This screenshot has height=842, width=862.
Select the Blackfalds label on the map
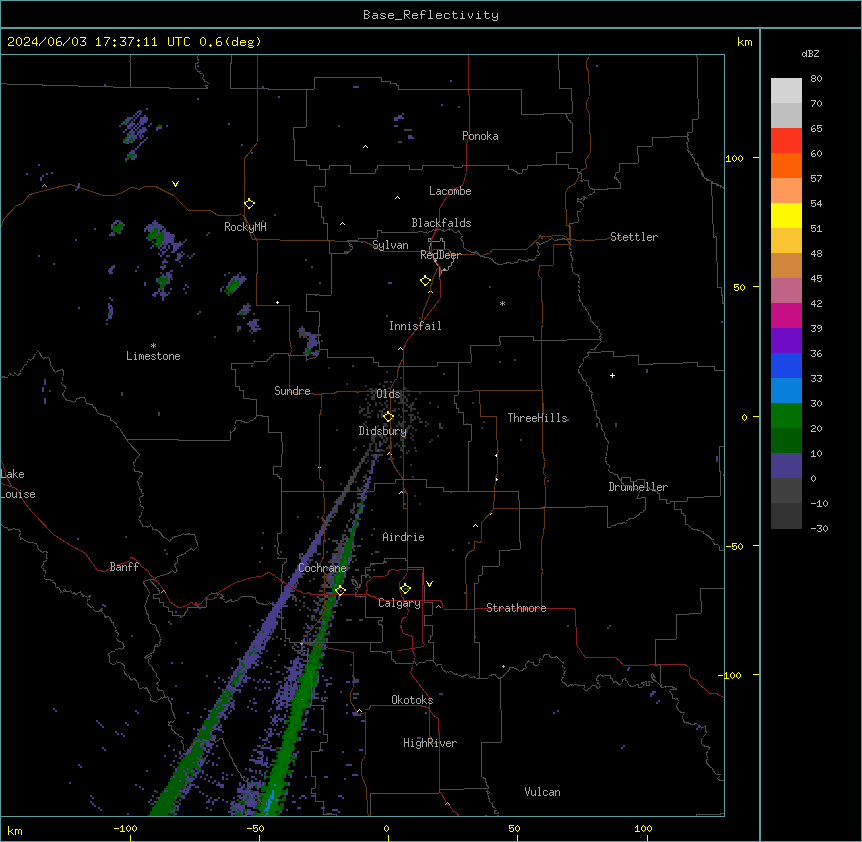(441, 223)
